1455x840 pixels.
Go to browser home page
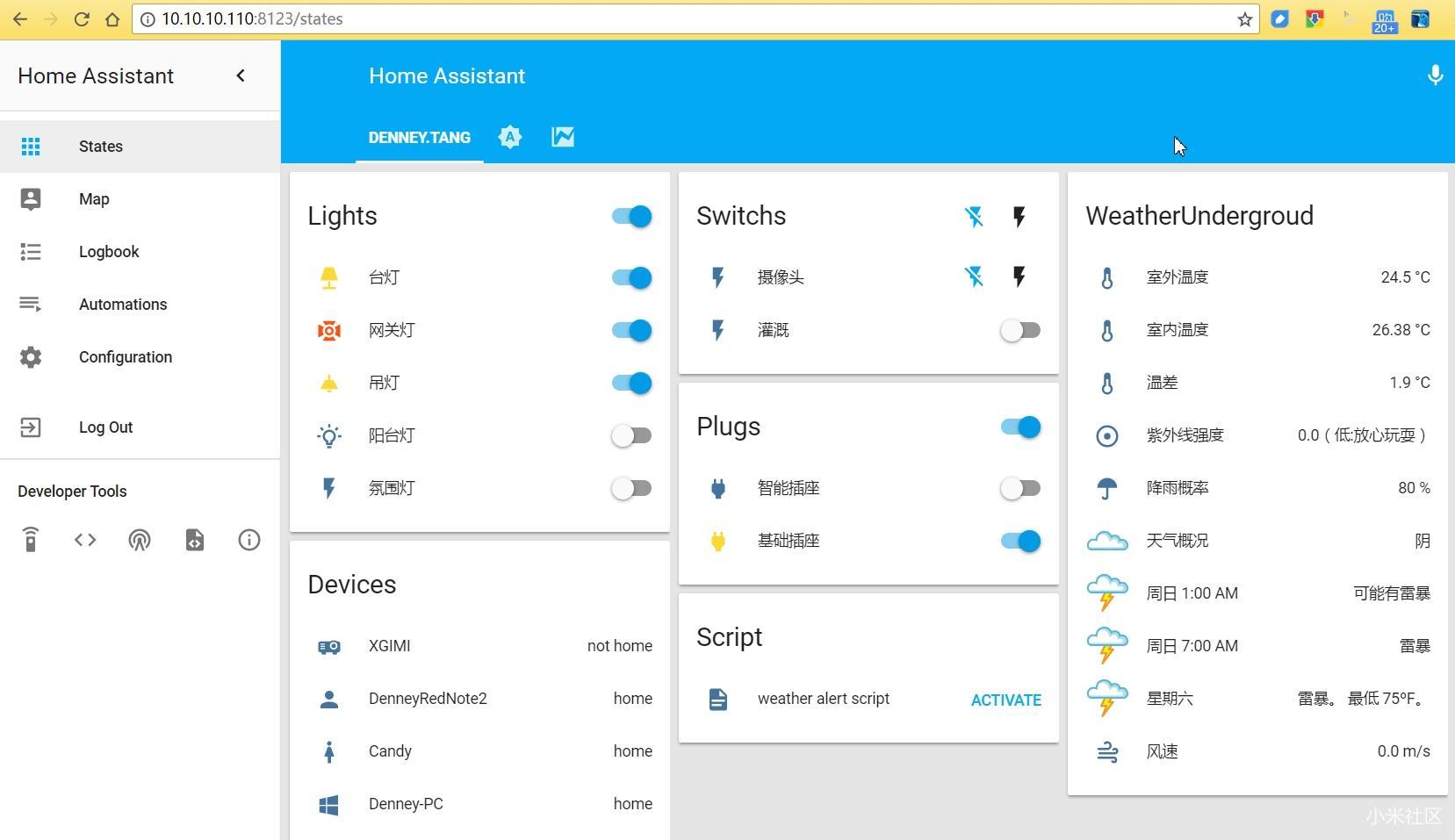[112, 19]
